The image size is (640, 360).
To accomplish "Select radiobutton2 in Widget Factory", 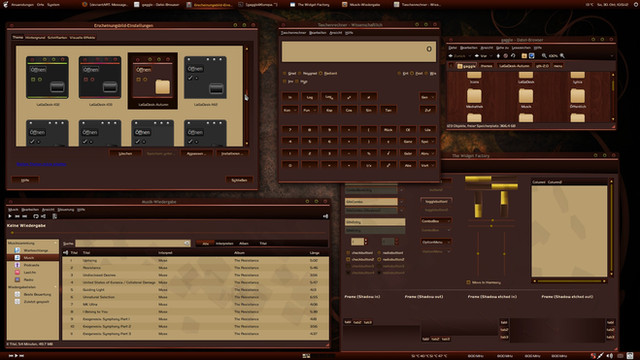I will (x=391, y=260).
